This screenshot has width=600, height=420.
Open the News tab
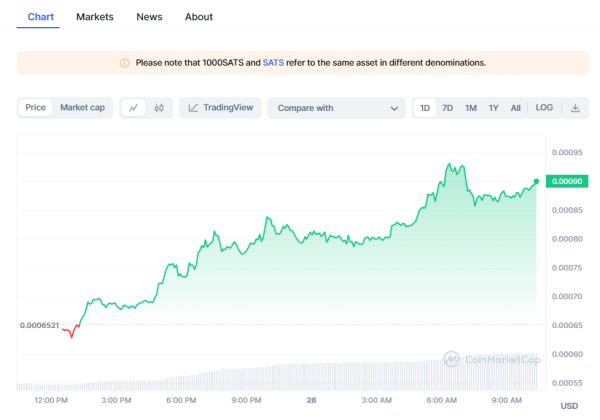pos(149,17)
